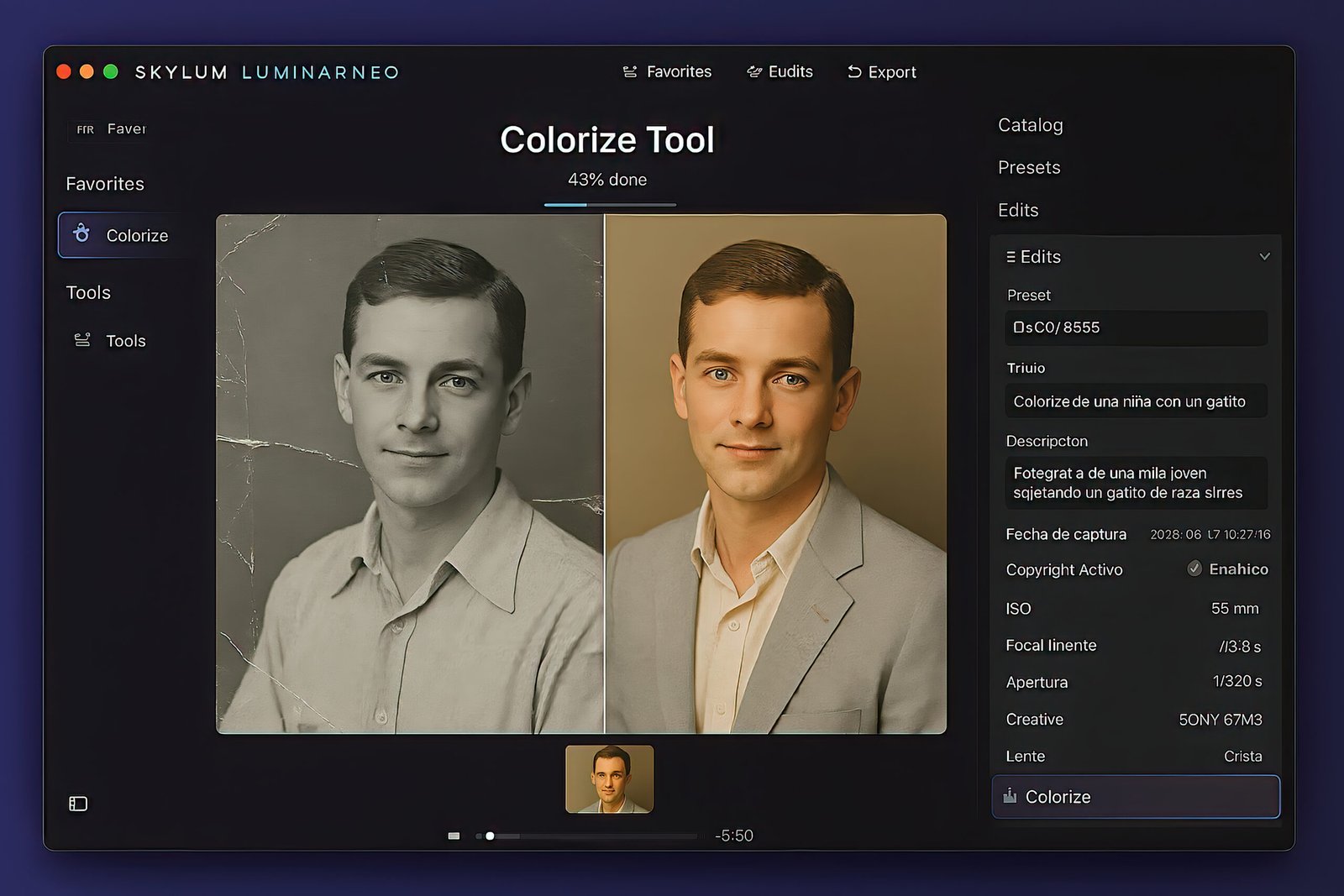Click the Colorize icon in the left sidebar
Viewport: 1344px width, 896px height.
(x=81, y=233)
